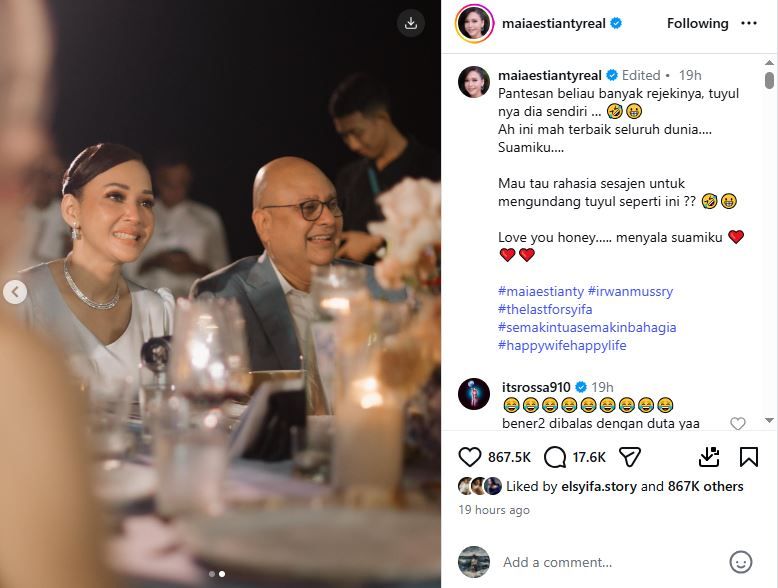Click Add a comment field

pos(610,562)
